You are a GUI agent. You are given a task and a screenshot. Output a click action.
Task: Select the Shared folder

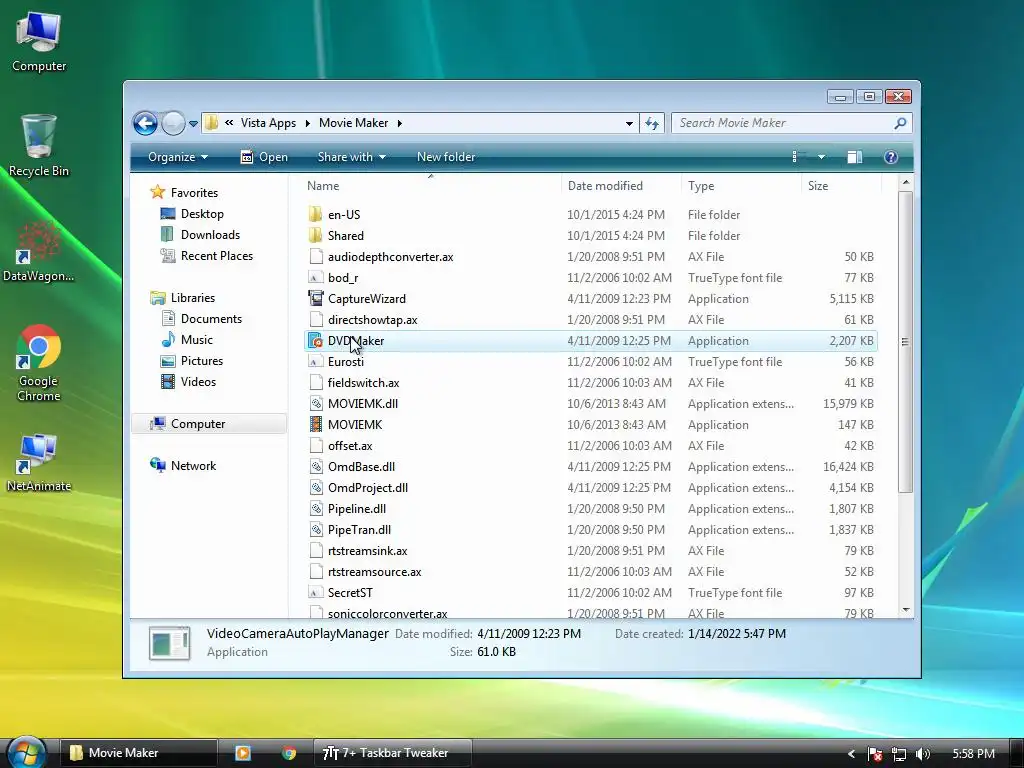[590, 236]
